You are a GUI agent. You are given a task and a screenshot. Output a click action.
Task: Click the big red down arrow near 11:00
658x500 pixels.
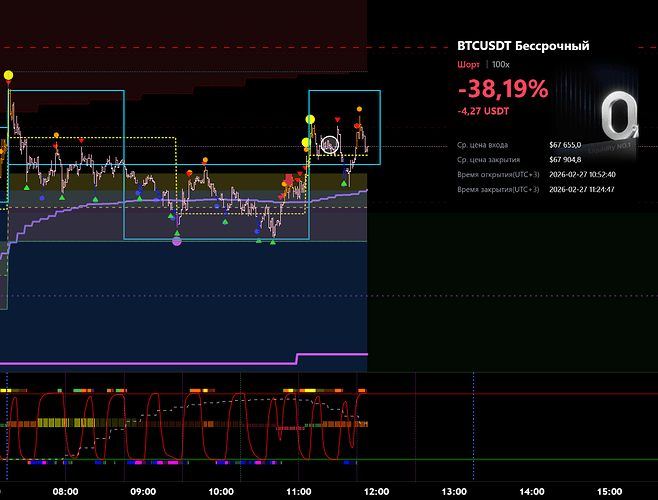pyautogui.click(x=289, y=180)
